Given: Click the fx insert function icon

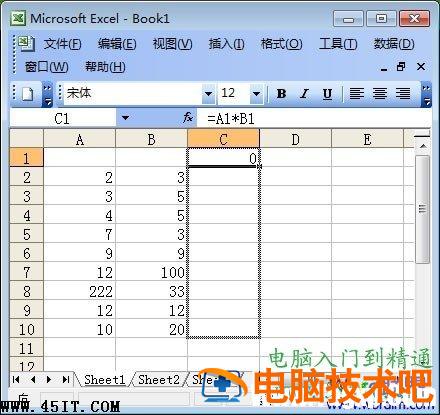Looking at the screenshot, I should tap(188, 118).
